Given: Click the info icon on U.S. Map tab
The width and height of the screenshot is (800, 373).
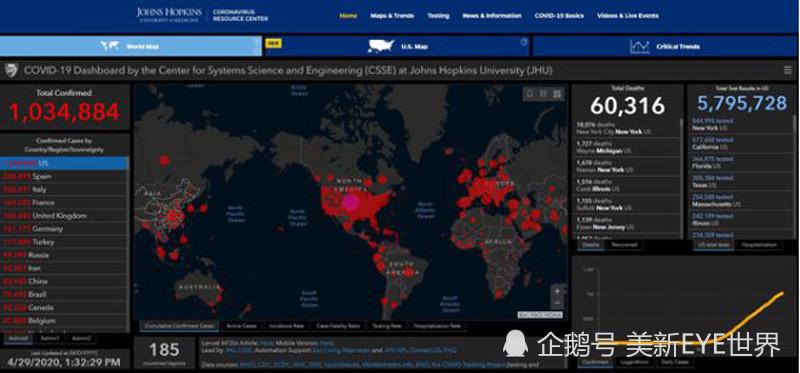Looking at the screenshot, I should click(523, 42).
